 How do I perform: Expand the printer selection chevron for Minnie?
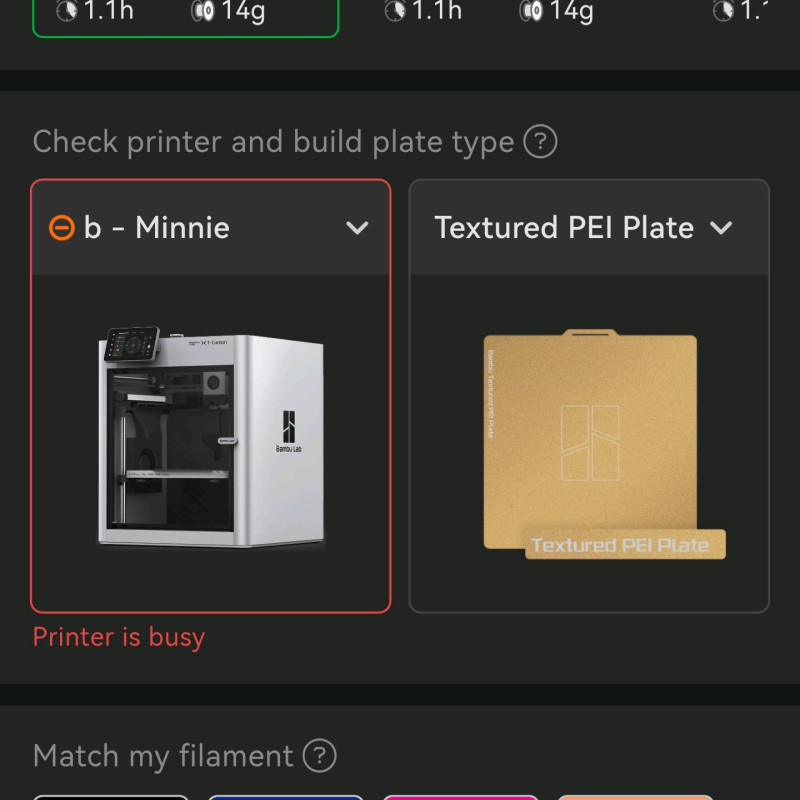pos(357,228)
